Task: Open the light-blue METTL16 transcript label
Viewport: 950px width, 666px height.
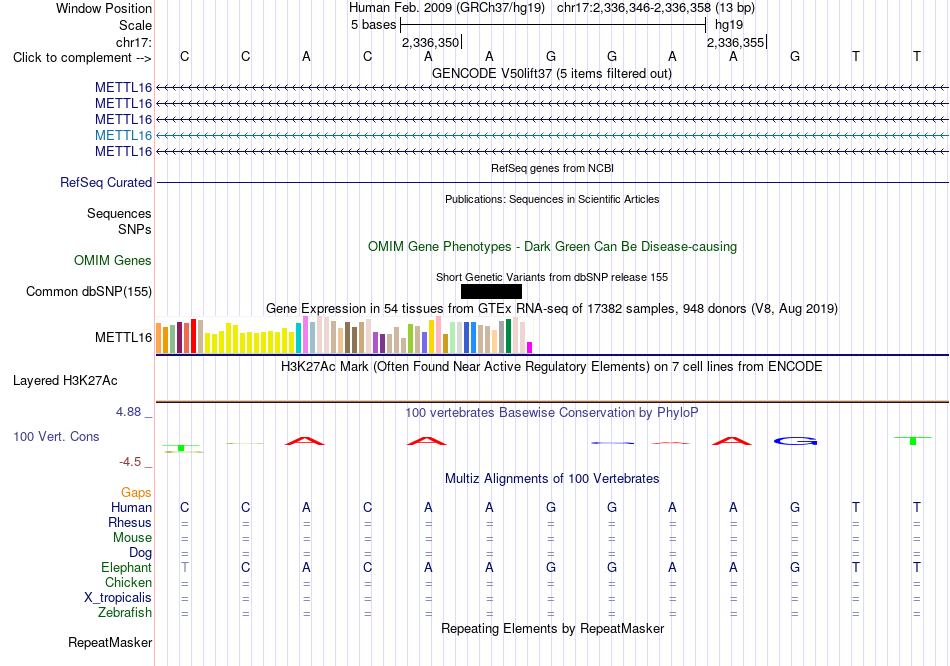Action: 123,135
